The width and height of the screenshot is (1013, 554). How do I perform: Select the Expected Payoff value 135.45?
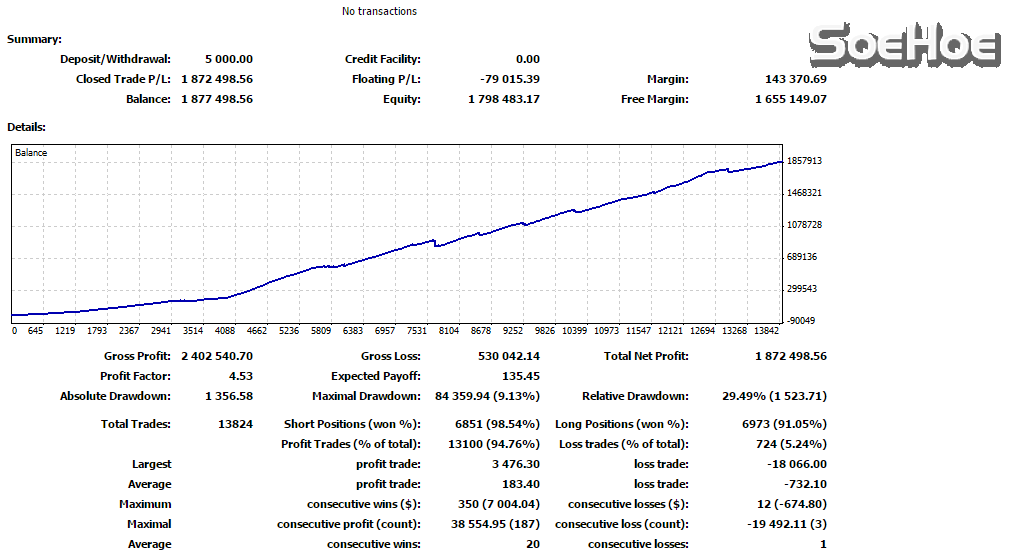point(520,376)
